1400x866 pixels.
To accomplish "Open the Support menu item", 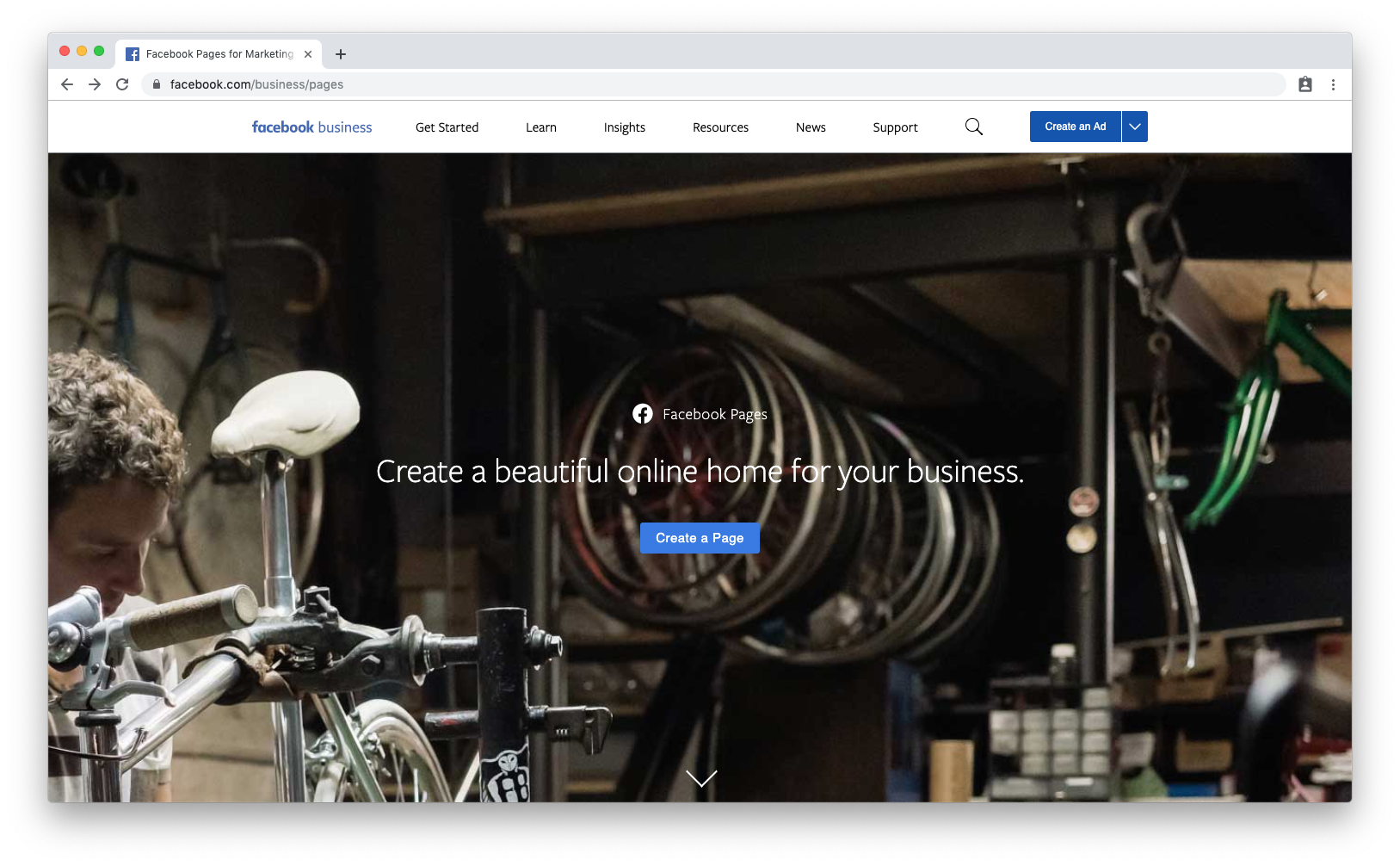I will click(x=895, y=127).
